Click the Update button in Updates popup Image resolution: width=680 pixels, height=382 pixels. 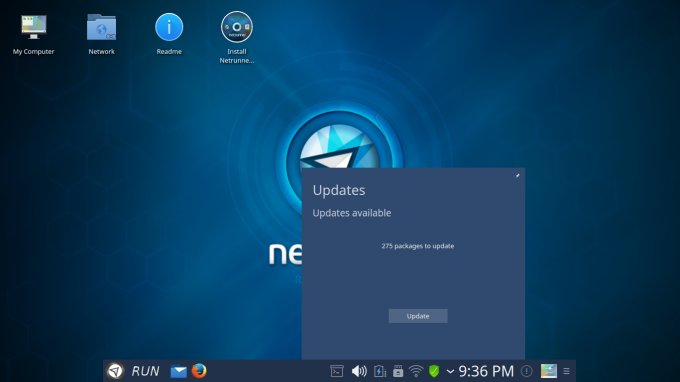[418, 316]
